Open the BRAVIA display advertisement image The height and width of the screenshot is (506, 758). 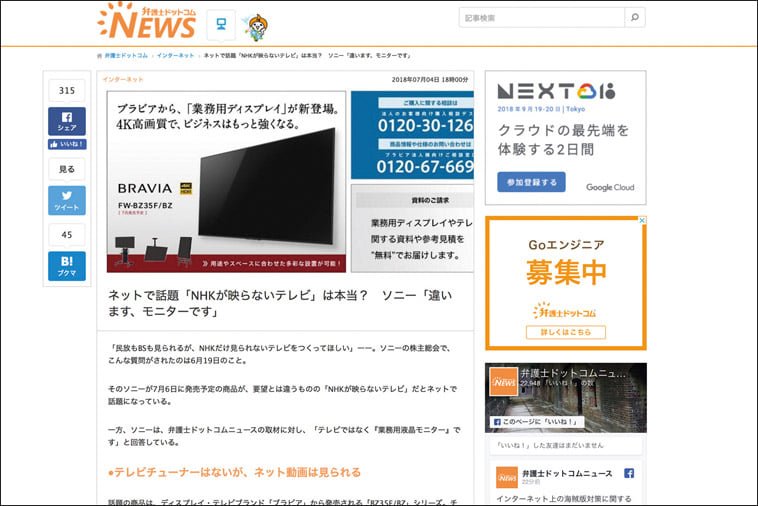[x=226, y=181]
